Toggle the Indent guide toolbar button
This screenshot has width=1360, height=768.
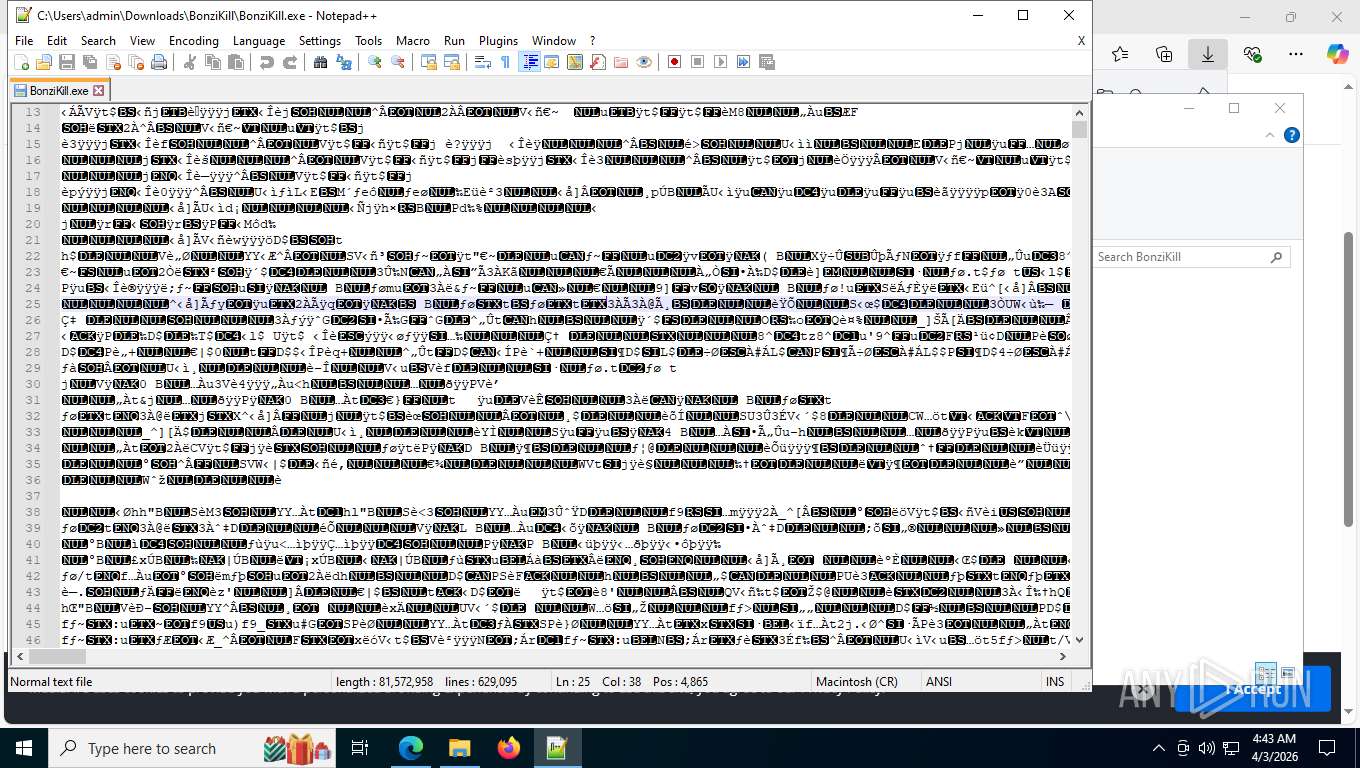click(x=530, y=62)
